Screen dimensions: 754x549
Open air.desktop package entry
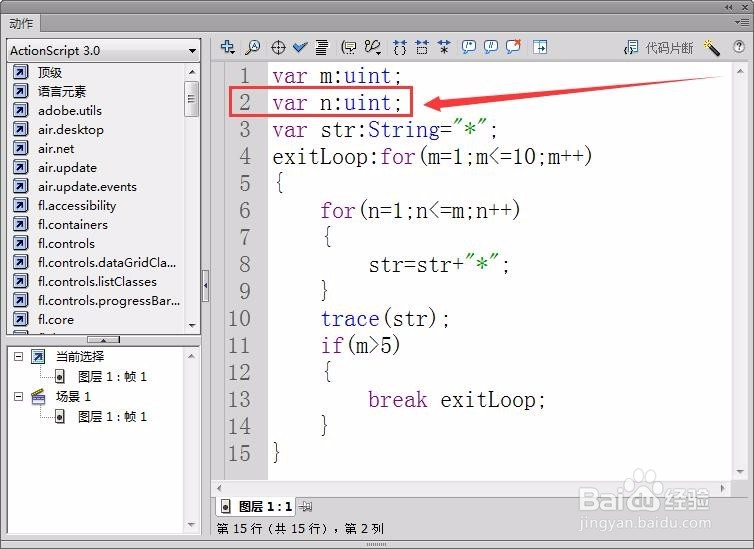71,130
